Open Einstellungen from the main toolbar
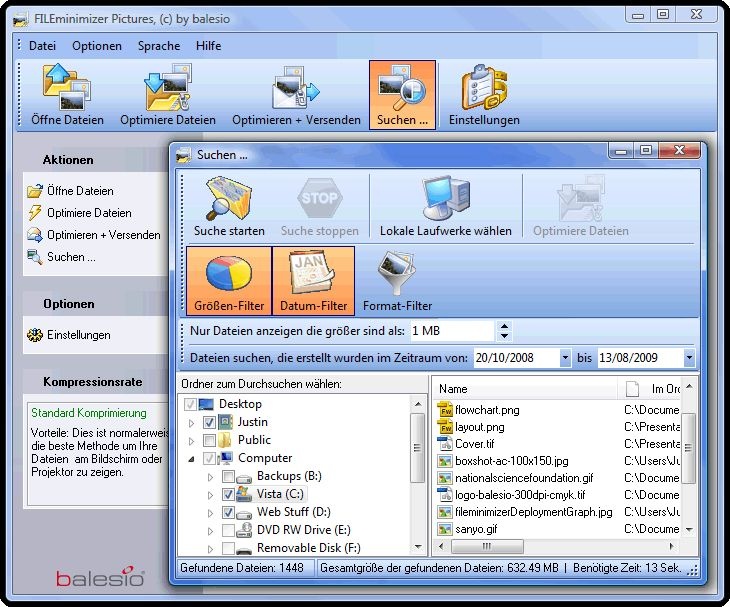 [484, 88]
